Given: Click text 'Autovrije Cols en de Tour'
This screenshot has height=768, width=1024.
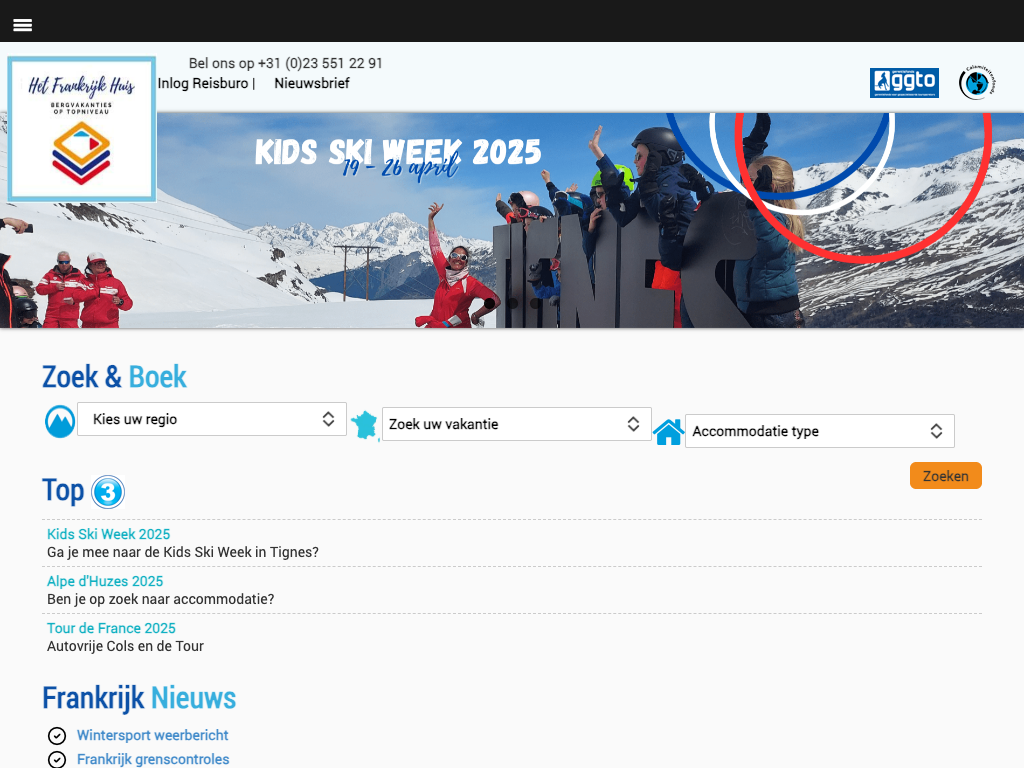Looking at the screenshot, I should 125,647.
